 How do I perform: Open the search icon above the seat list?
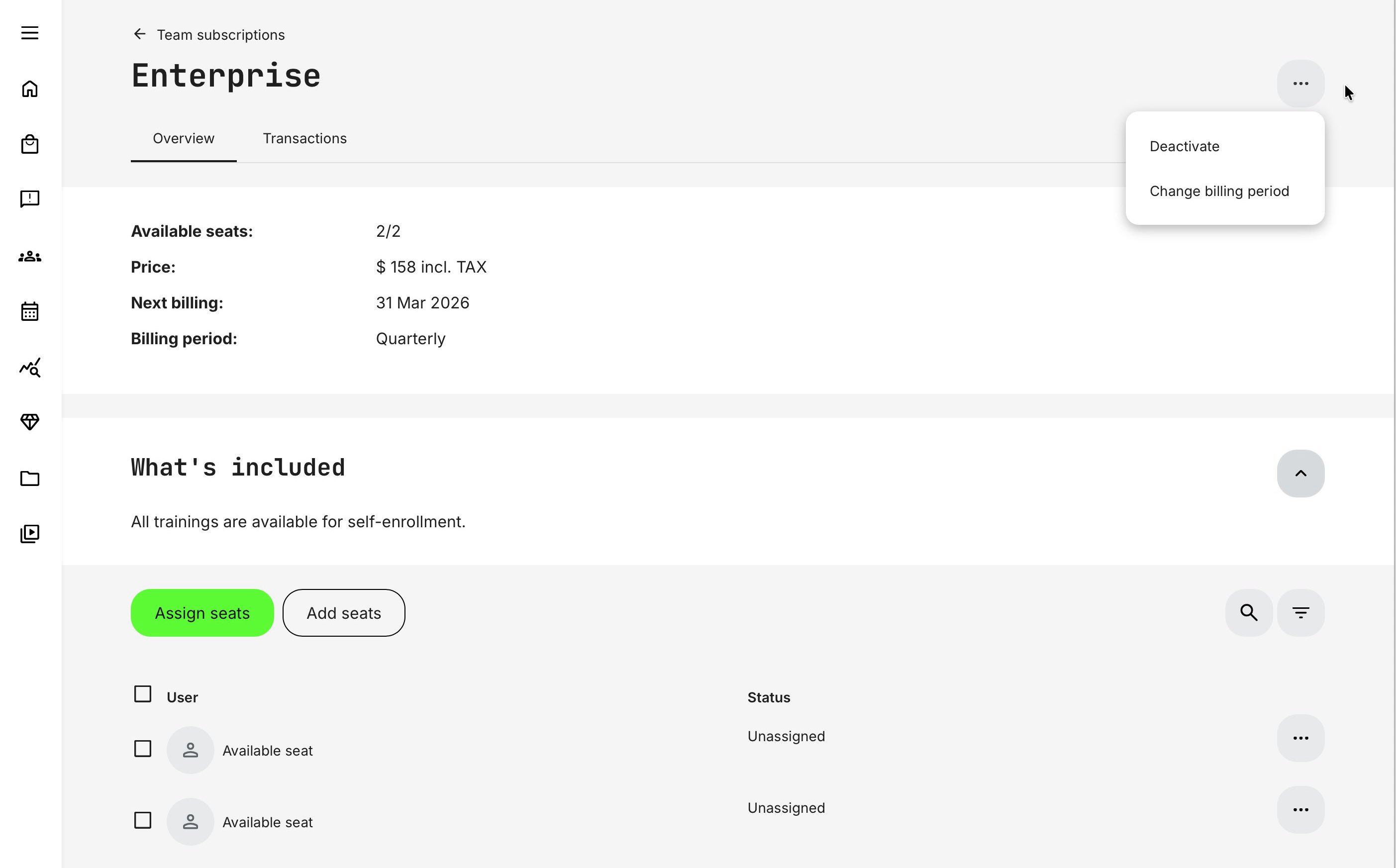1248,612
